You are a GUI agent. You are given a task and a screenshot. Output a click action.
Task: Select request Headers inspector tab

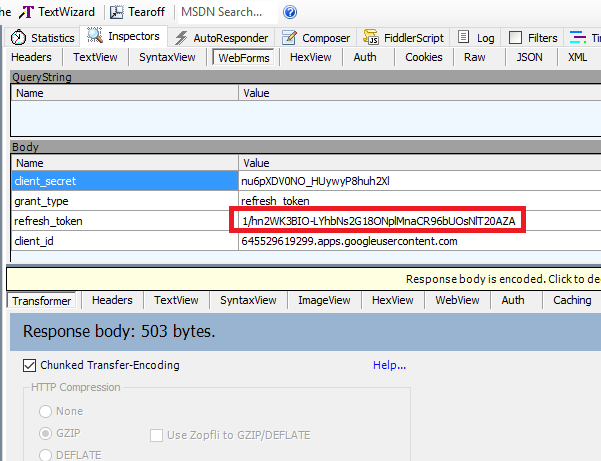point(31,57)
